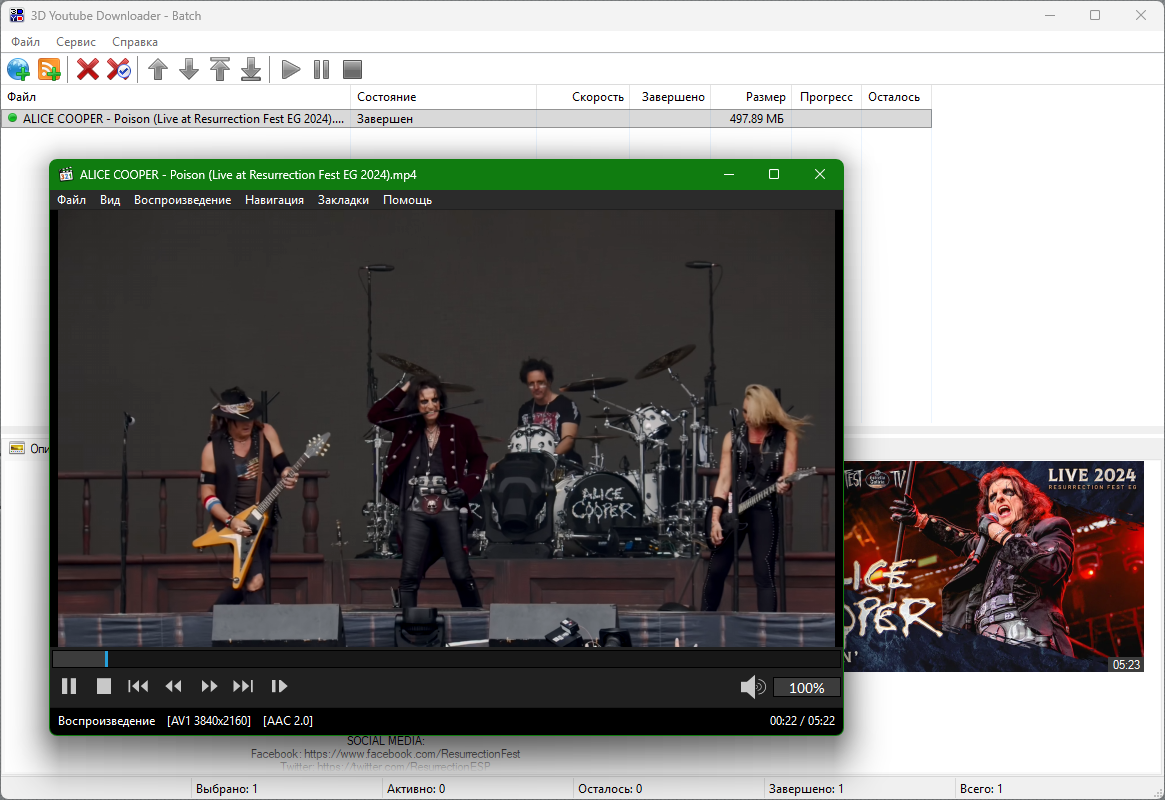
Task: Sort by Завершено column header
Action: 670,97
